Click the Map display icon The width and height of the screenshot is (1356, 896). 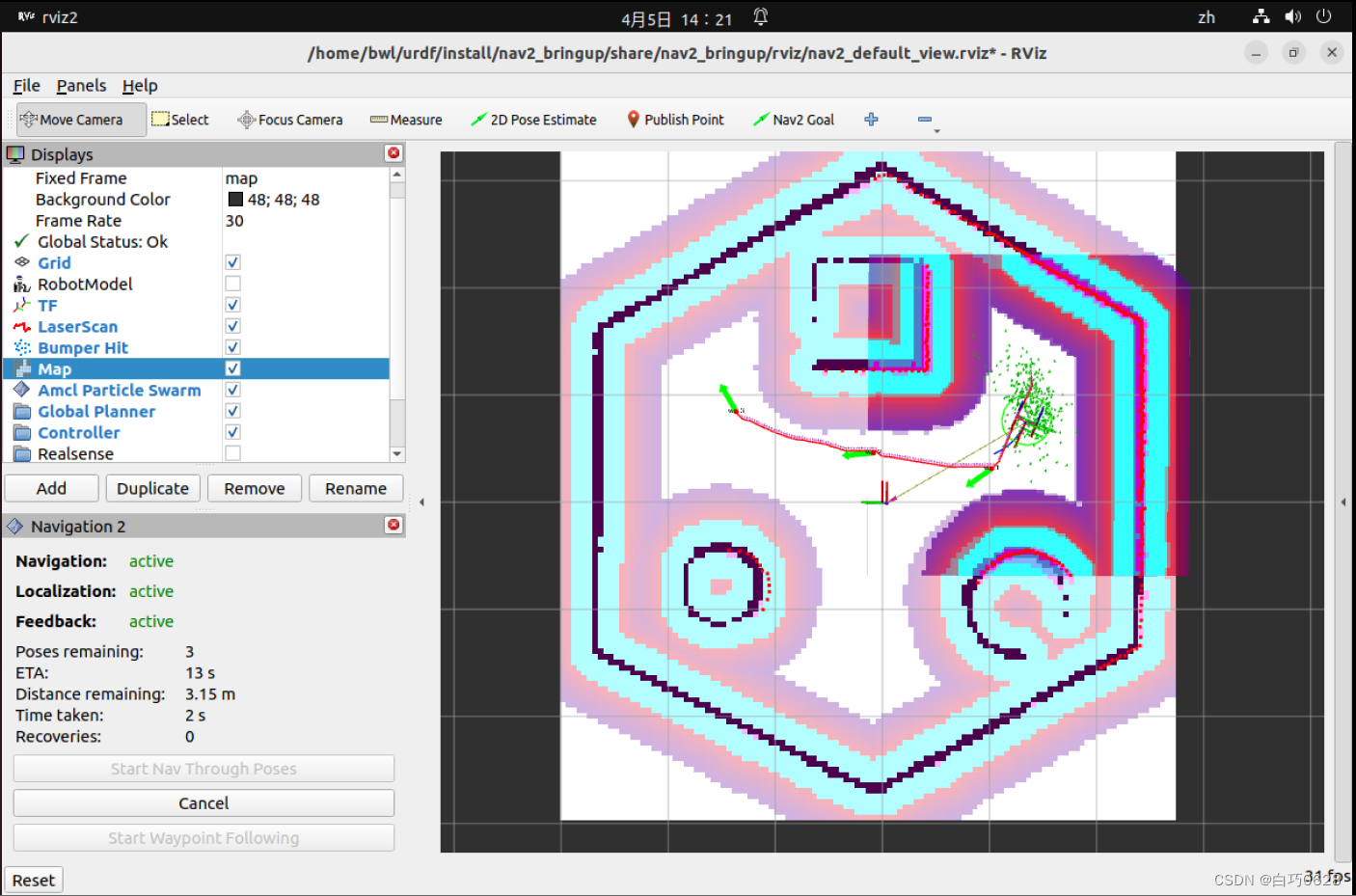tap(22, 368)
